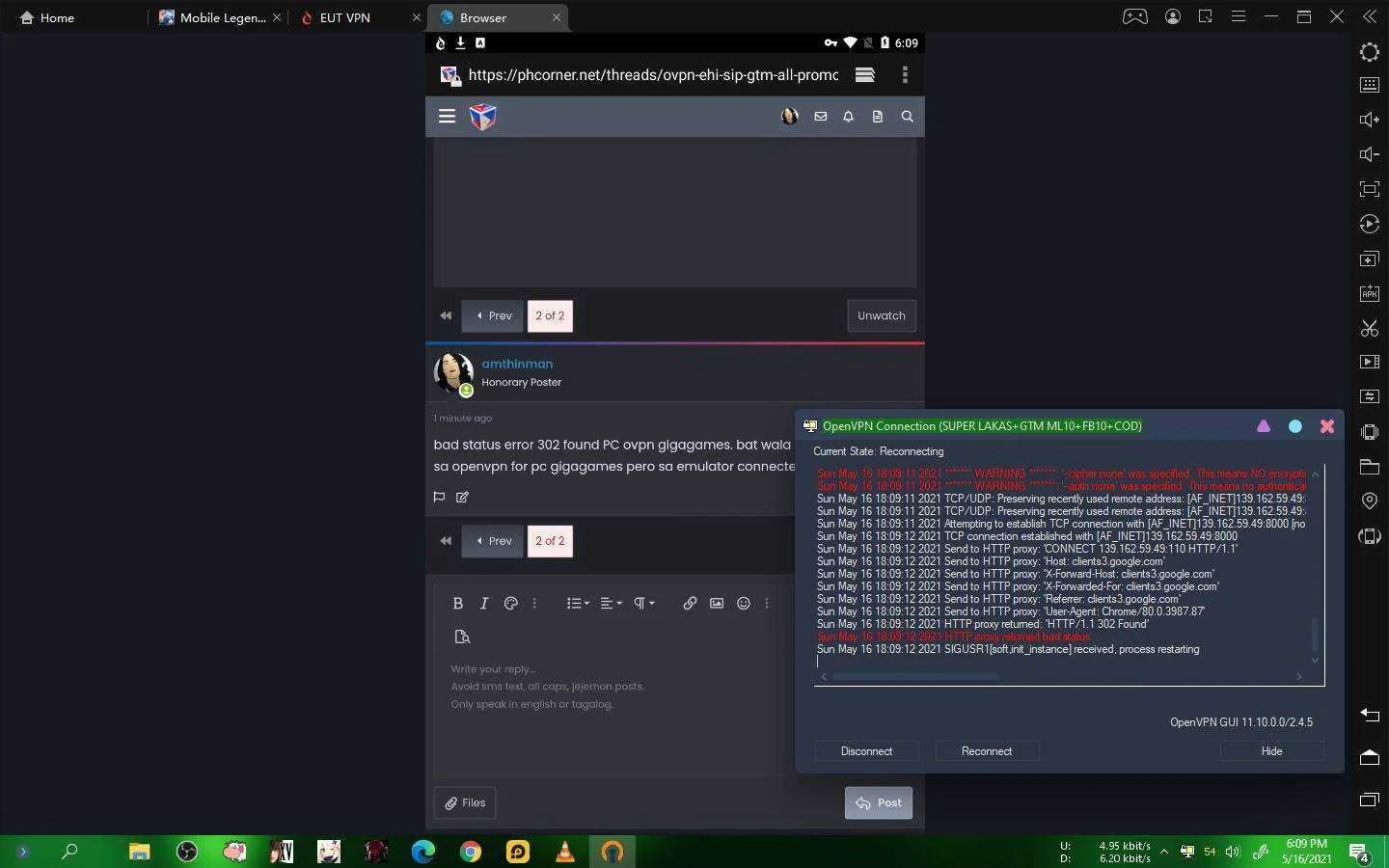
Task: Attach files with the Files button
Action: coord(465,802)
